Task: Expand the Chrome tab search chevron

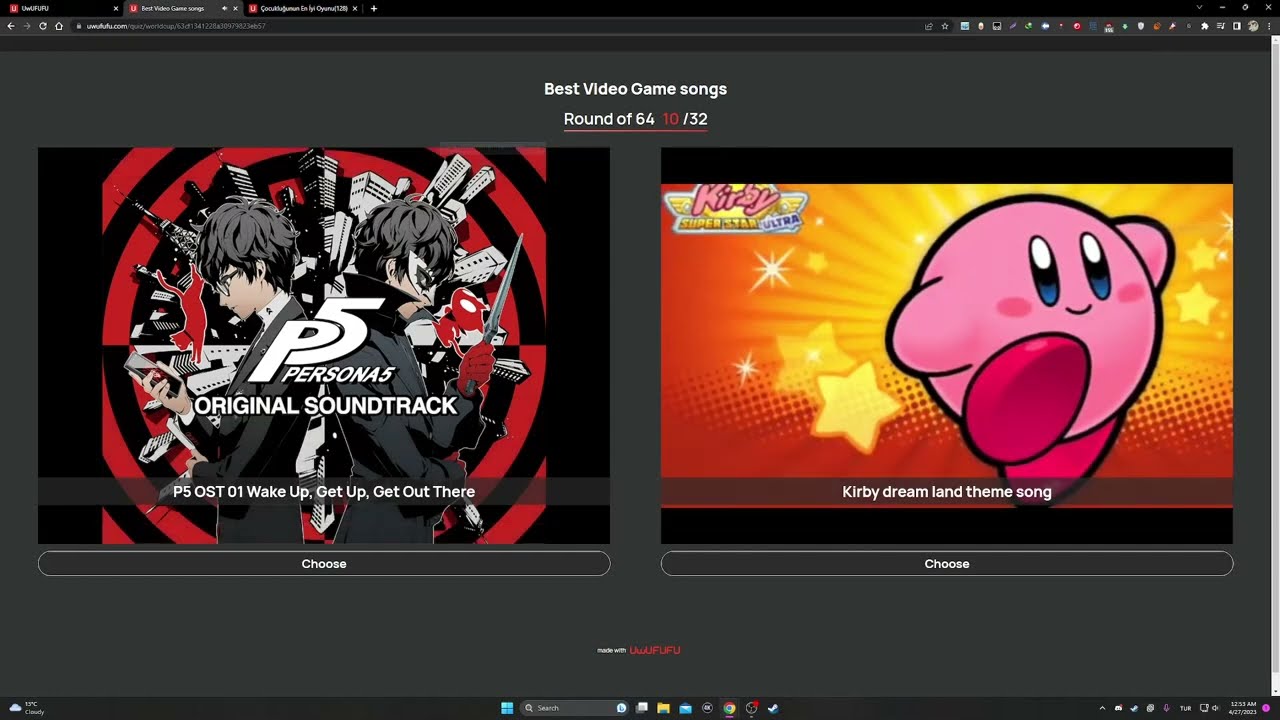Action: [x=1199, y=8]
